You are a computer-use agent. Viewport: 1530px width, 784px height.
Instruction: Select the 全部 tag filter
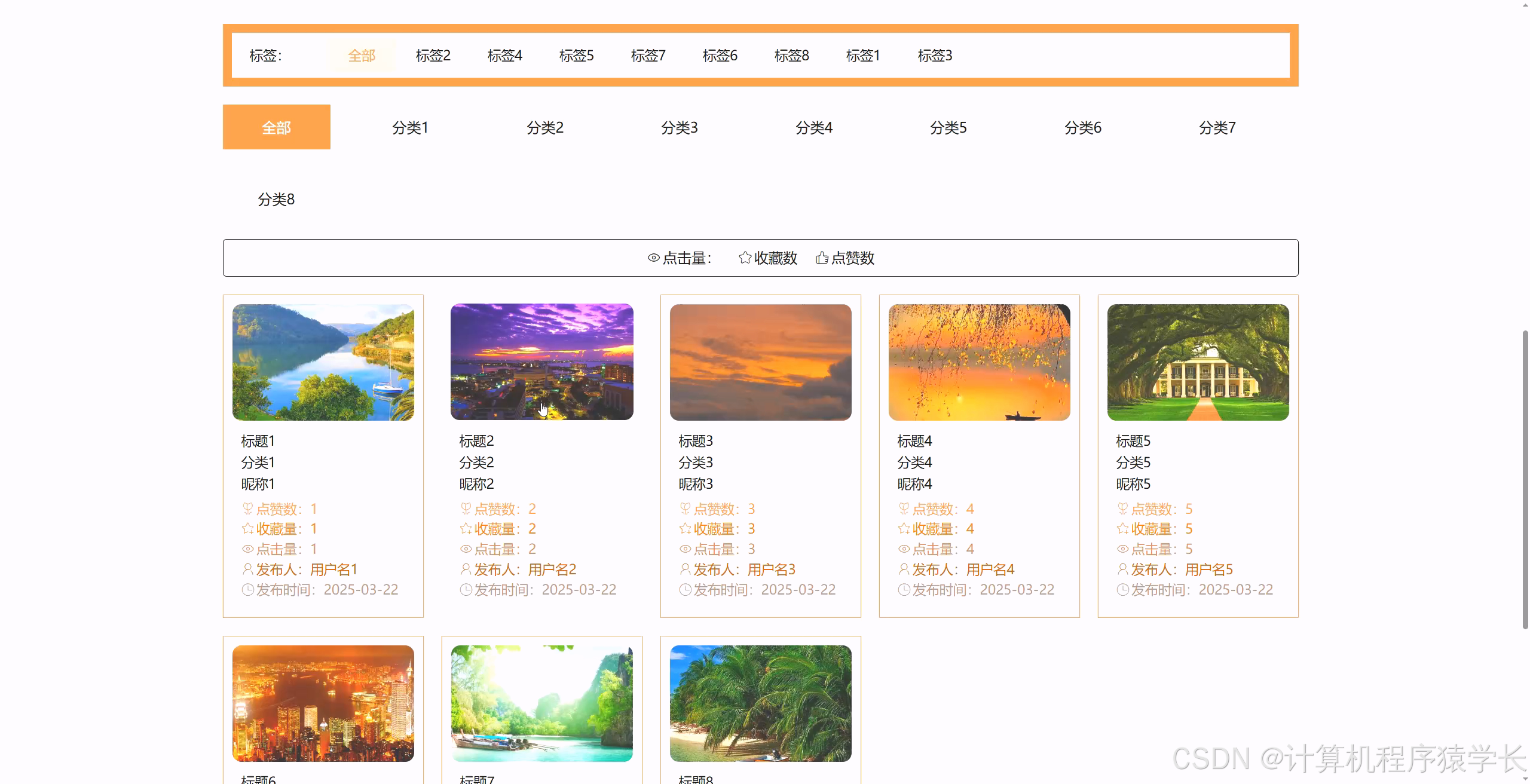coord(362,56)
